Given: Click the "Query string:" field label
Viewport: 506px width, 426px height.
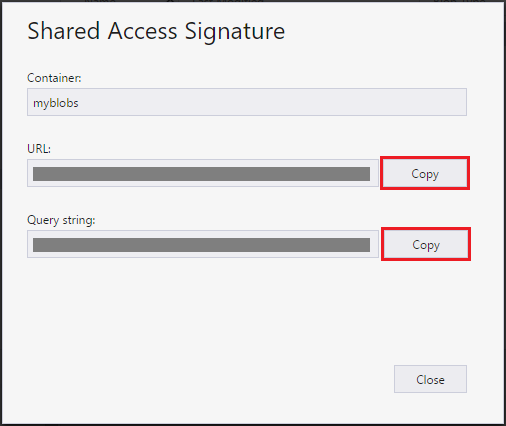Looking at the screenshot, I should pyautogui.click(x=61, y=220).
